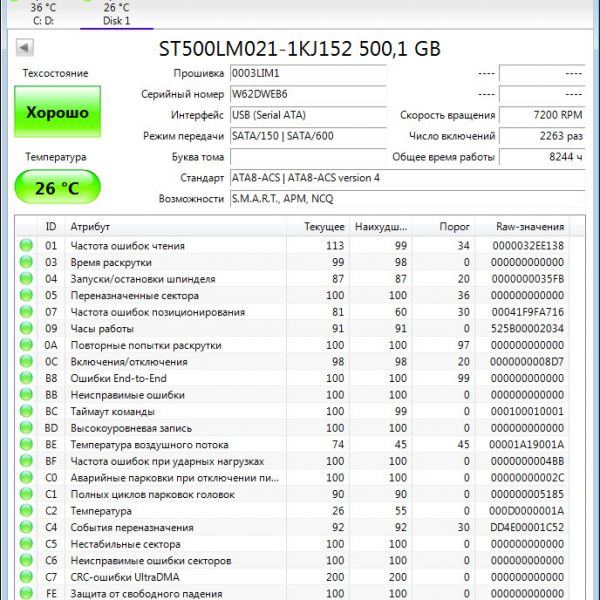Viewport: 600px width, 600px height.
Task: Click status icon for Защита от свободного падения
Action: pyautogui.click(x=26, y=593)
